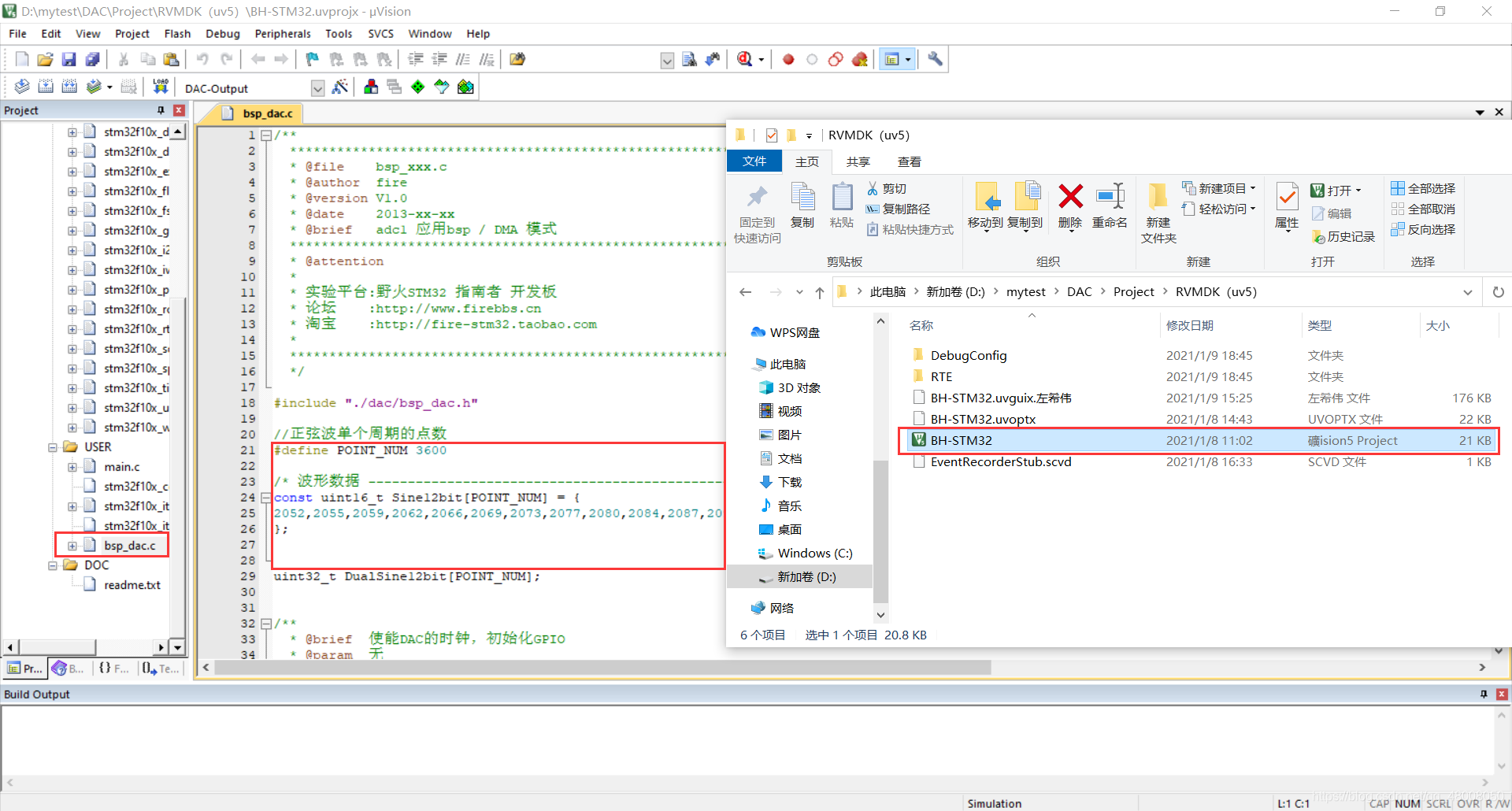Click the Delete red X in Explorer ribbon
The height and width of the screenshot is (811, 1512).
(x=1070, y=196)
